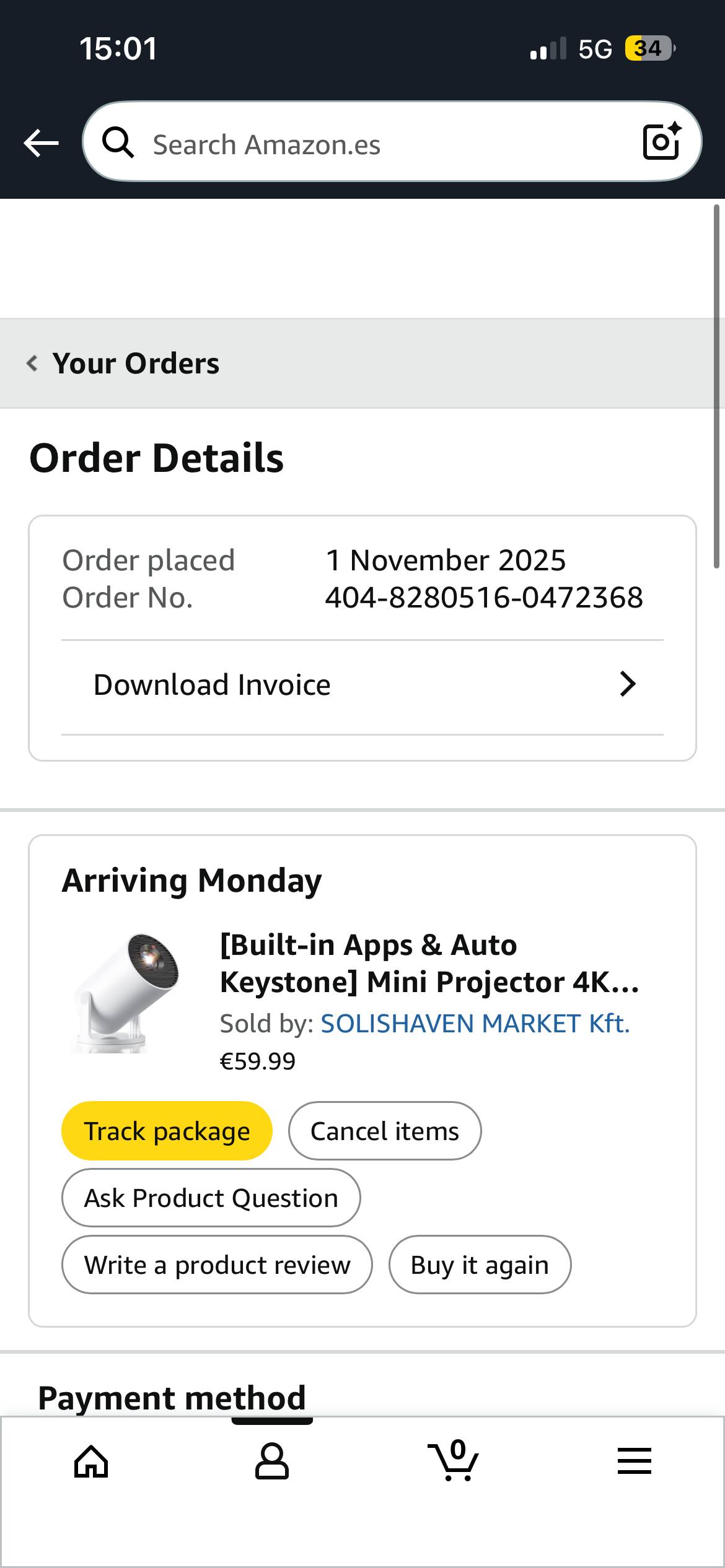Open the account profile tab
Viewport: 725px width, 1568px height.
[x=272, y=1461]
